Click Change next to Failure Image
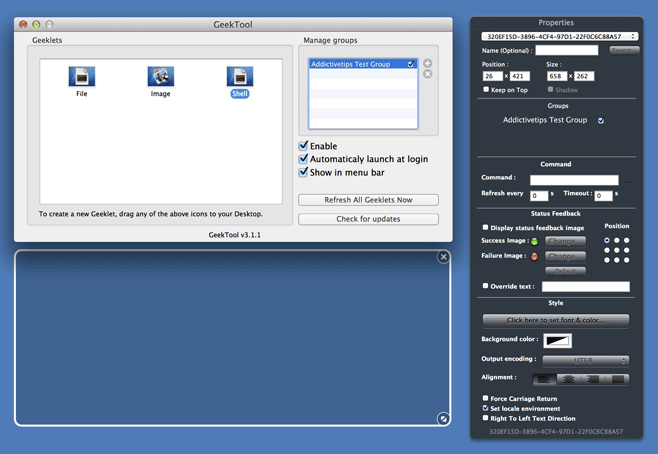This screenshot has width=658, height=454. (565, 256)
